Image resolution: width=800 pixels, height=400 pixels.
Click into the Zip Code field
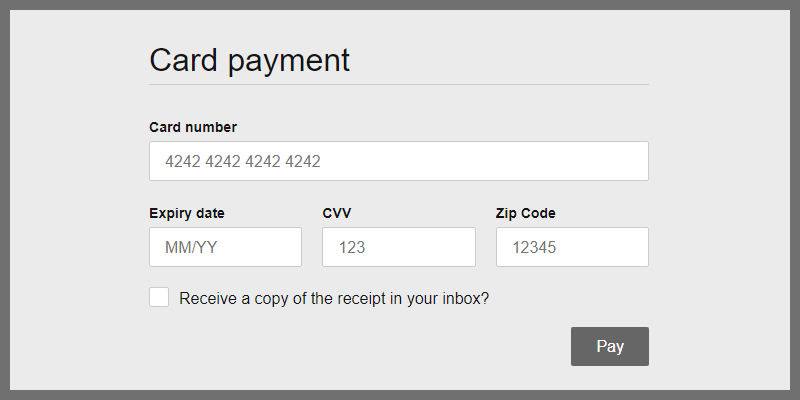(x=572, y=247)
